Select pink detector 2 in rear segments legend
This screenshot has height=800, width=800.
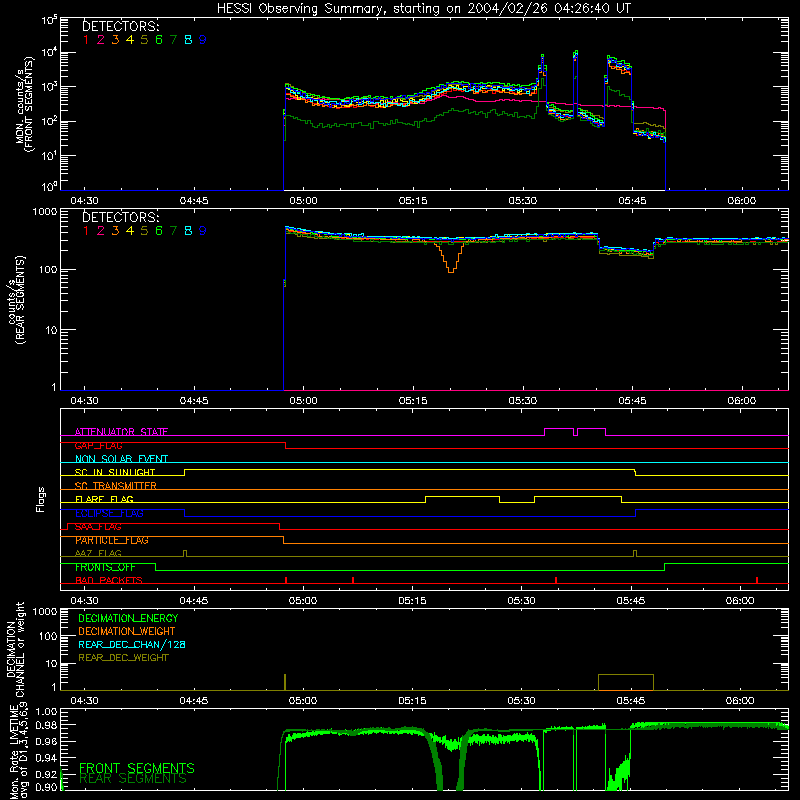[101, 231]
